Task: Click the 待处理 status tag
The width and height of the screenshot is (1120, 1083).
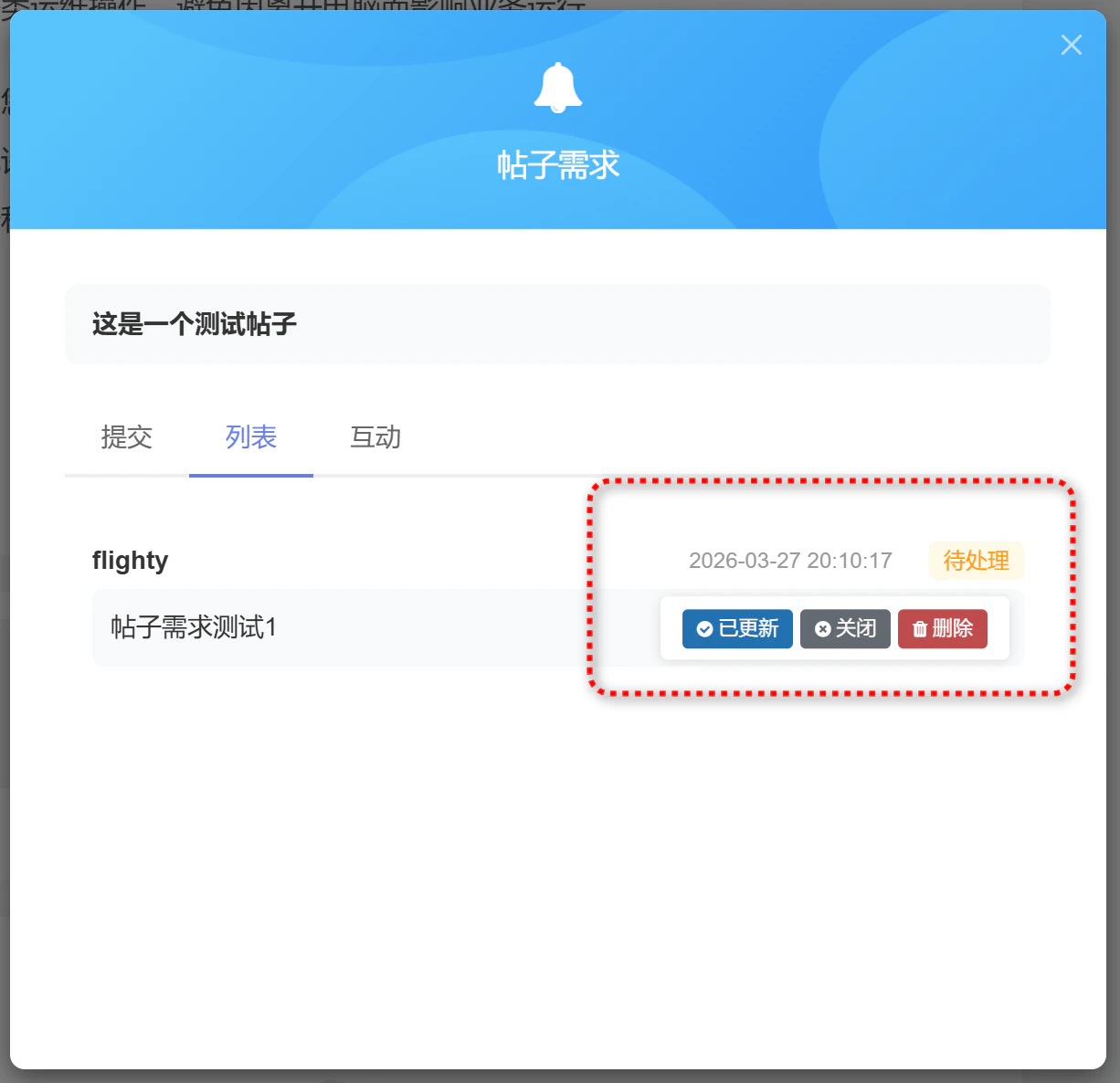Action: pyautogui.click(x=977, y=561)
